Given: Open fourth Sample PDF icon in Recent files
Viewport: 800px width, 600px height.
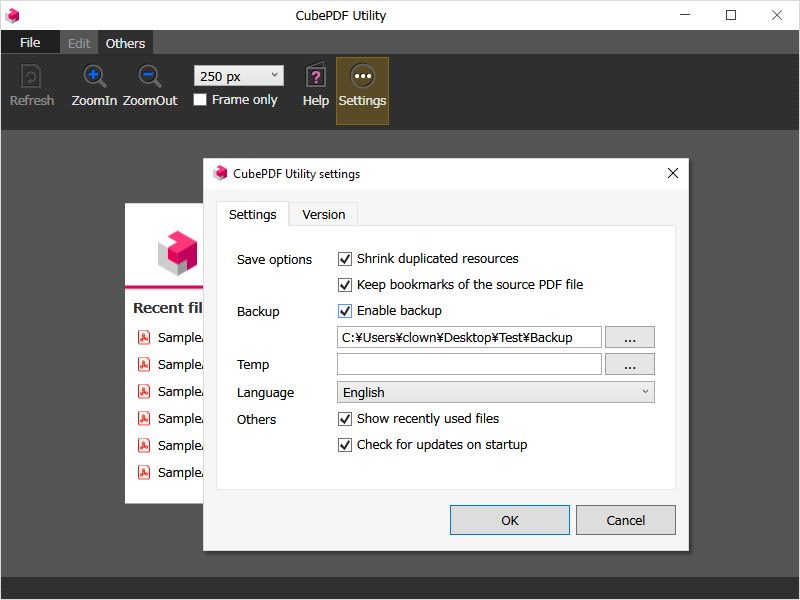Looking at the screenshot, I should pyautogui.click(x=144, y=418).
